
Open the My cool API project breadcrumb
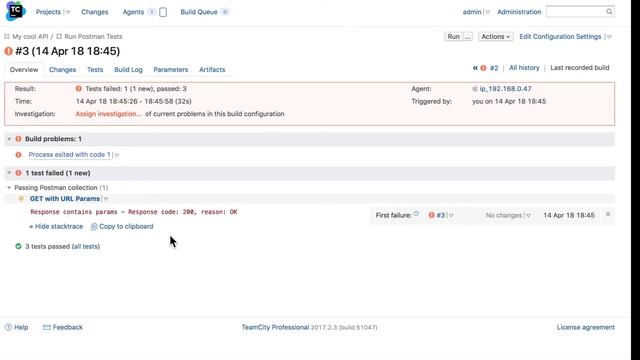(30, 37)
